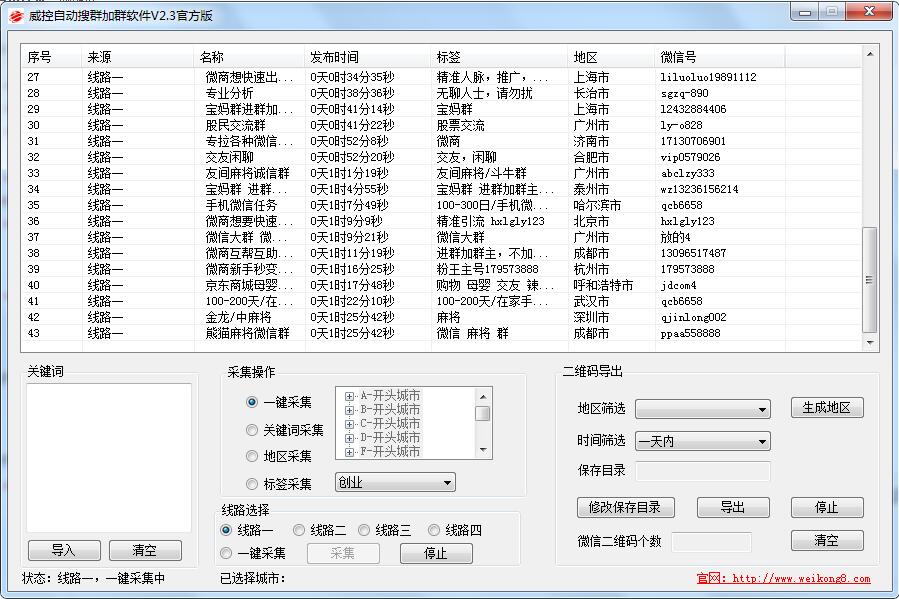Switch to 线路二 radio option

[299, 530]
